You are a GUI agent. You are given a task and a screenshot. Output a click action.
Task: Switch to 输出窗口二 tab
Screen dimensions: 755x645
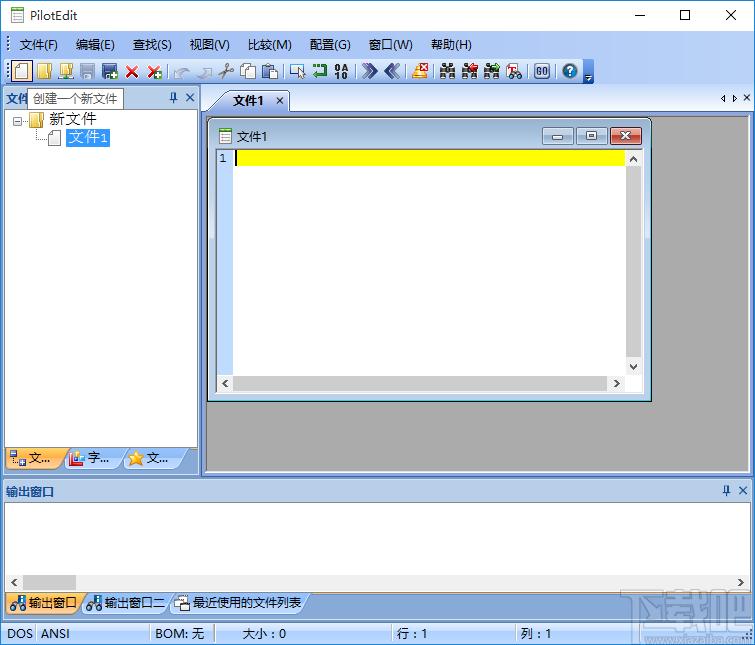[x=126, y=603]
